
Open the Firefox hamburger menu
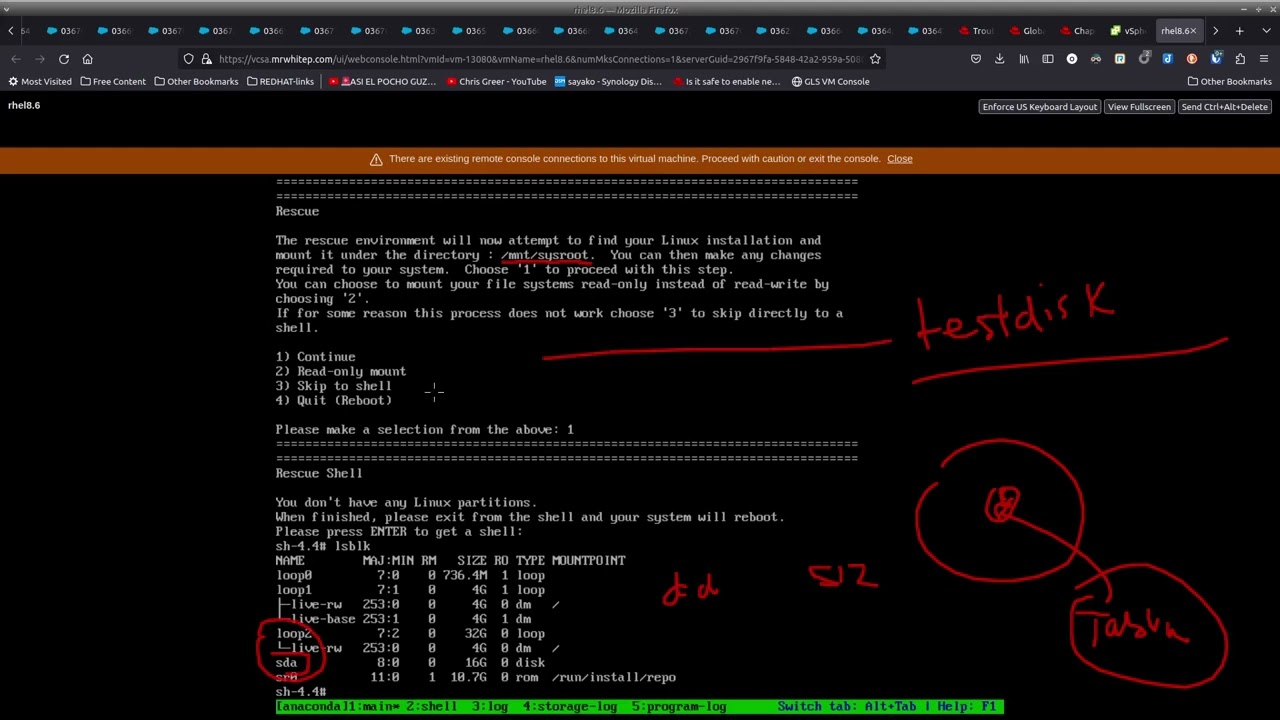tap(1264, 59)
